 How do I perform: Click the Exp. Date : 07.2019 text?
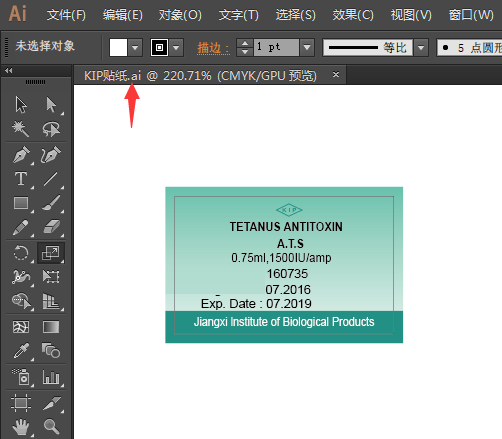[x=256, y=304]
